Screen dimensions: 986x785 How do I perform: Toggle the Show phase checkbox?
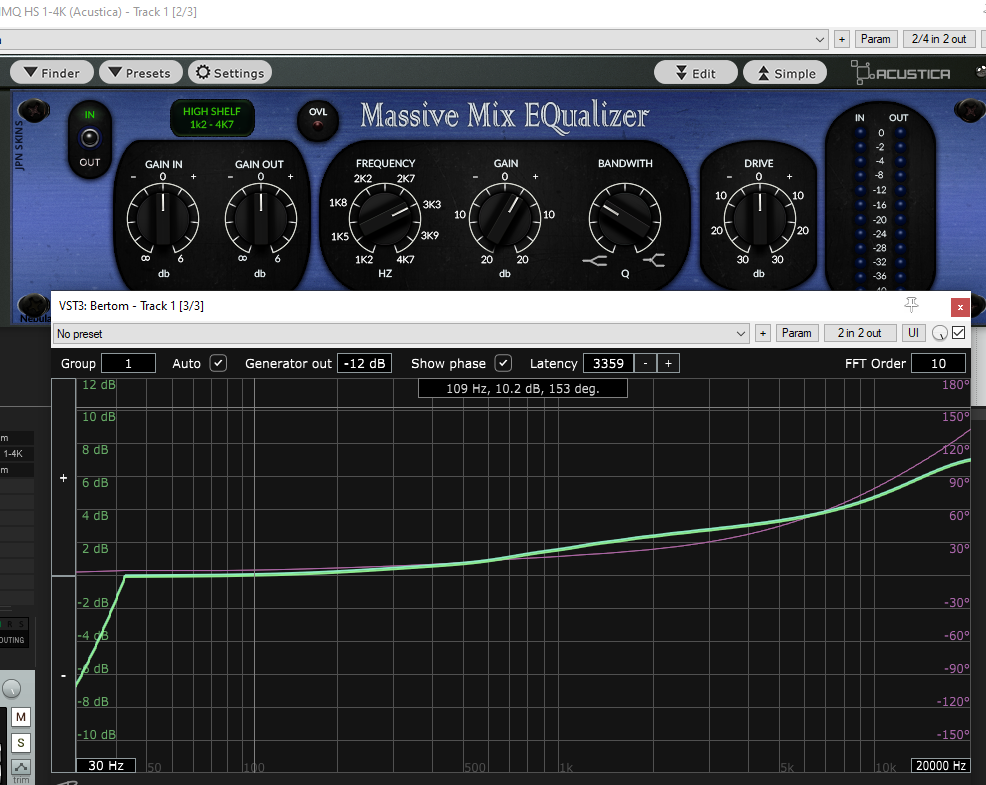coord(503,363)
